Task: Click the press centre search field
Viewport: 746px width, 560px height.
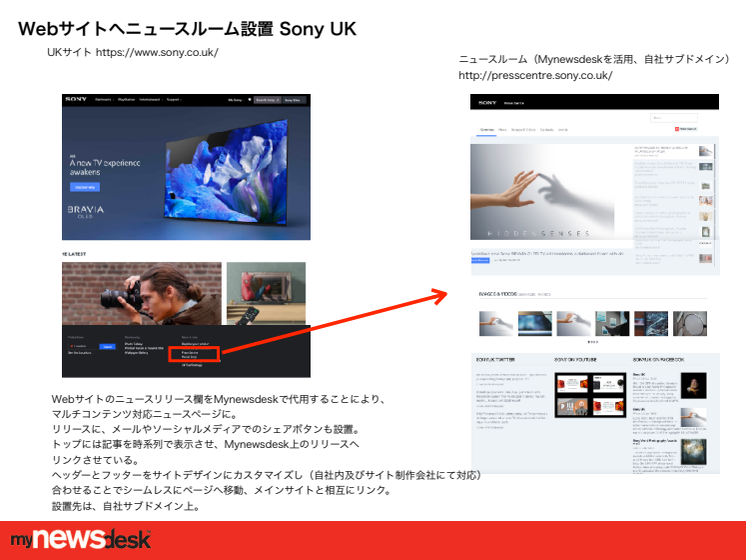Action: click(674, 118)
